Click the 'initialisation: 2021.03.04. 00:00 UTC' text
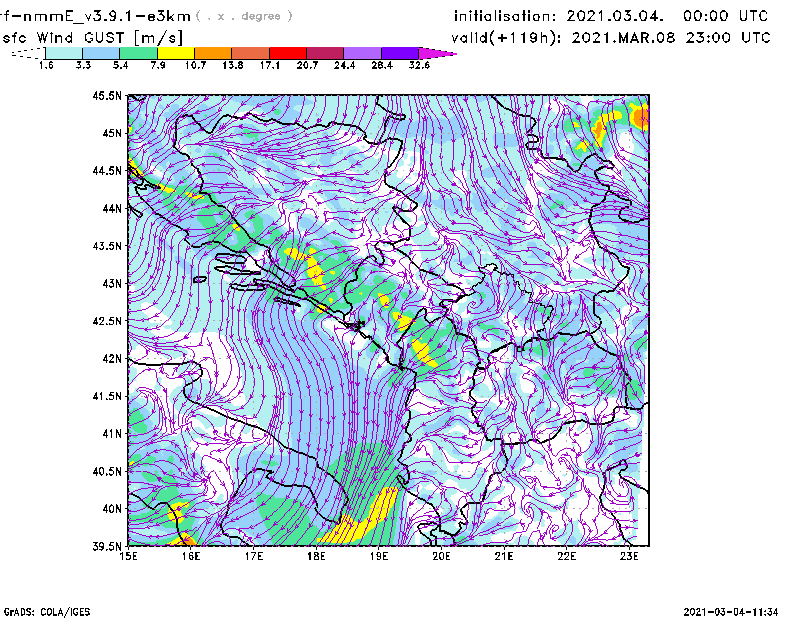This screenshot has width=800, height=618. tap(611, 16)
